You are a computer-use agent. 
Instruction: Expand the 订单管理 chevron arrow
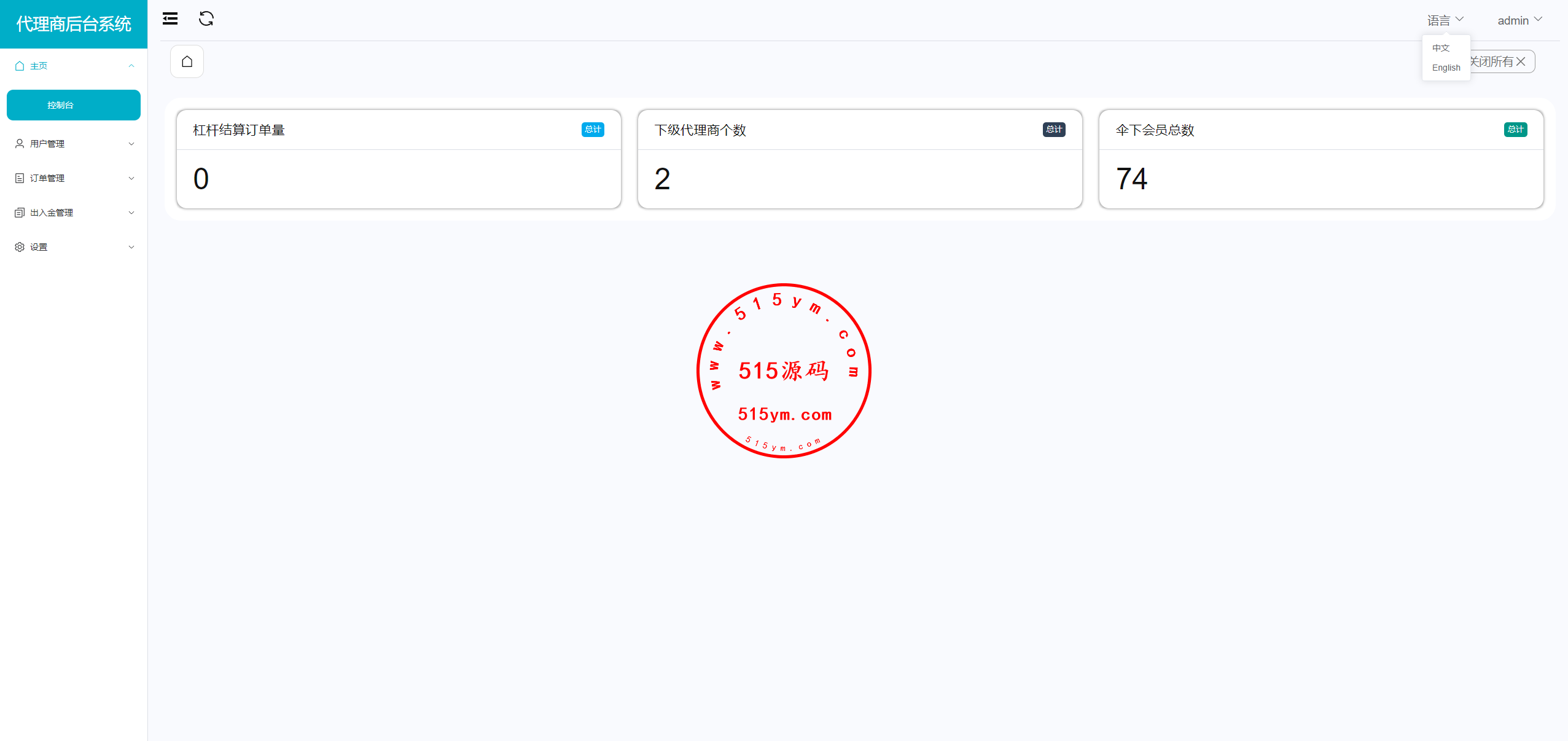pos(131,178)
